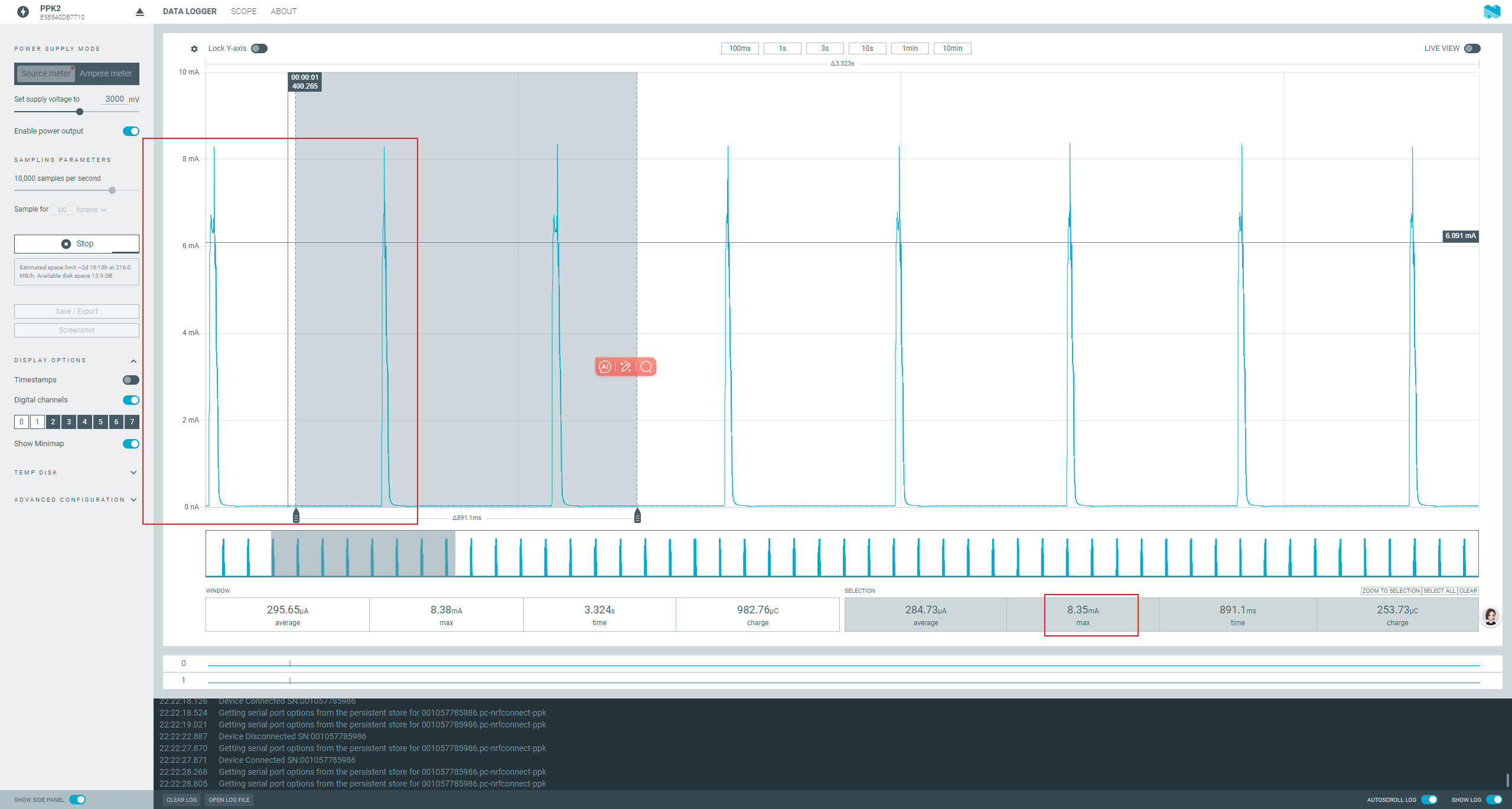Viewport: 1512px width, 809px height.
Task: Click the CLEAR LOG button
Action: pyautogui.click(x=181, y=800)
